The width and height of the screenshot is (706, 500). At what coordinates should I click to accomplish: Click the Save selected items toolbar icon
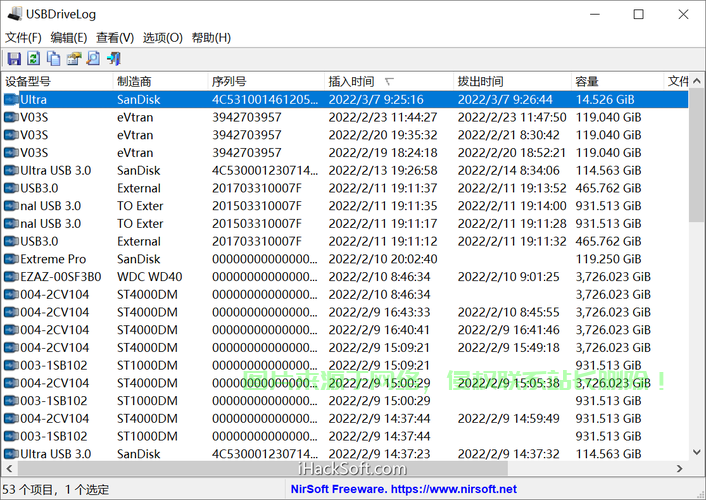[x=14, y=59]
